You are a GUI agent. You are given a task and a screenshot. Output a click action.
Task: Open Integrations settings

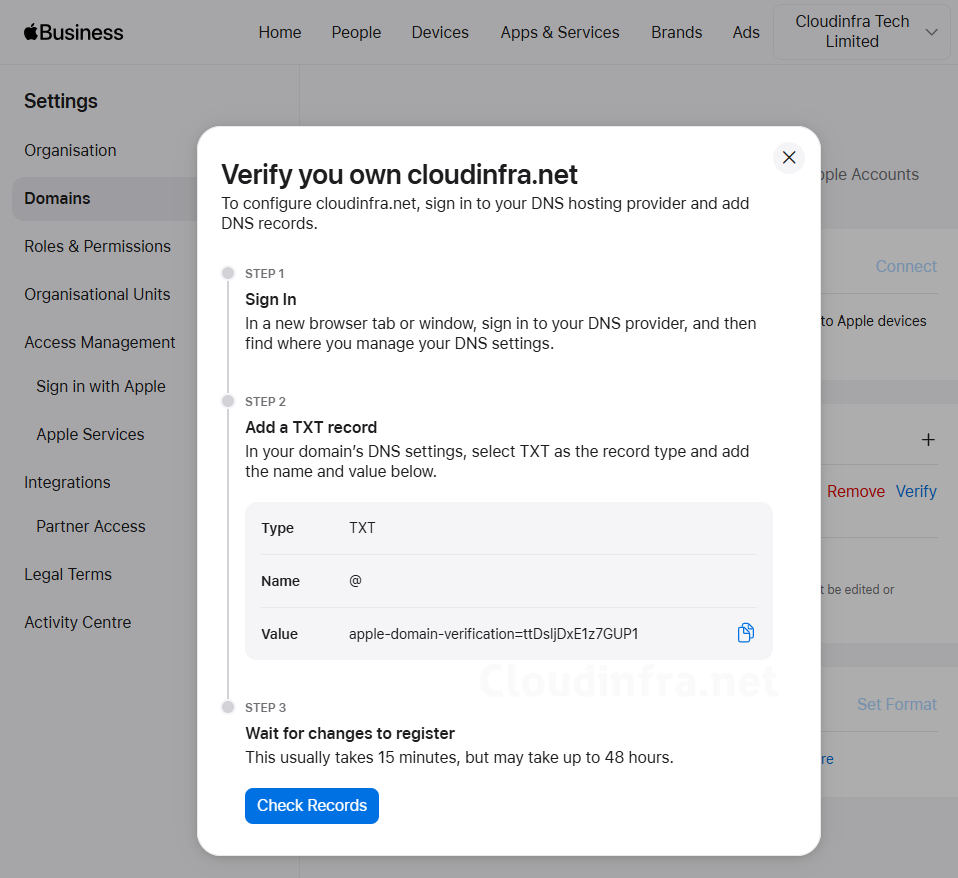click(67, 482)
